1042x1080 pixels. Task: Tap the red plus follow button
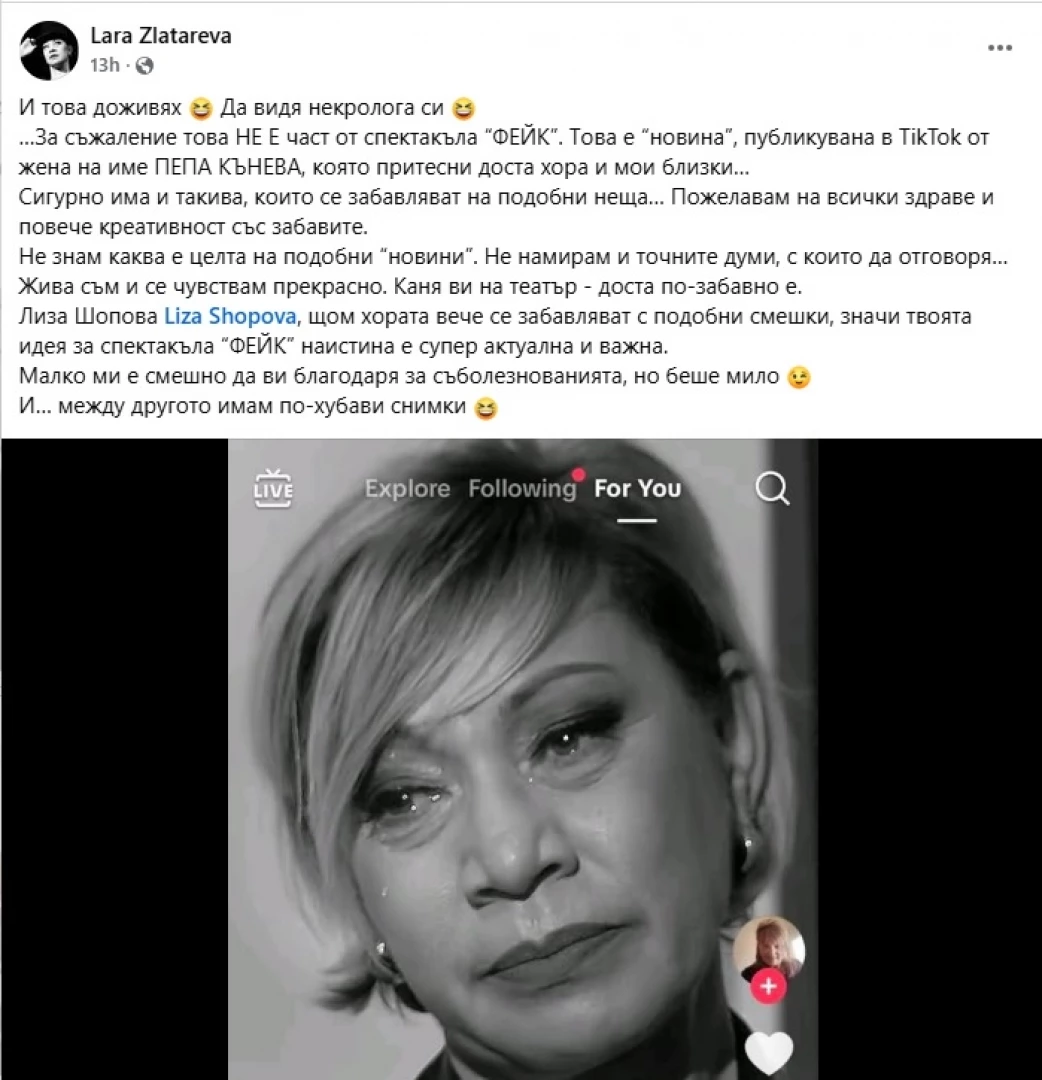click(x=768, y=986)
